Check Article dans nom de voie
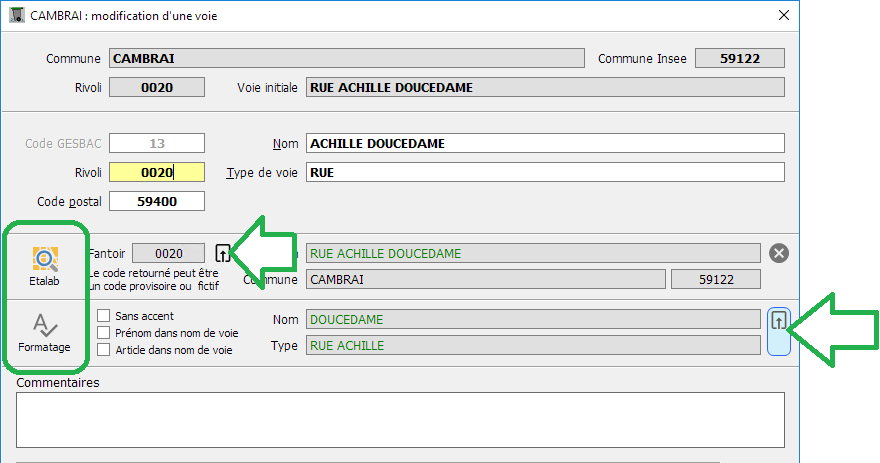880x463 pixels. [x=104, y=350]
